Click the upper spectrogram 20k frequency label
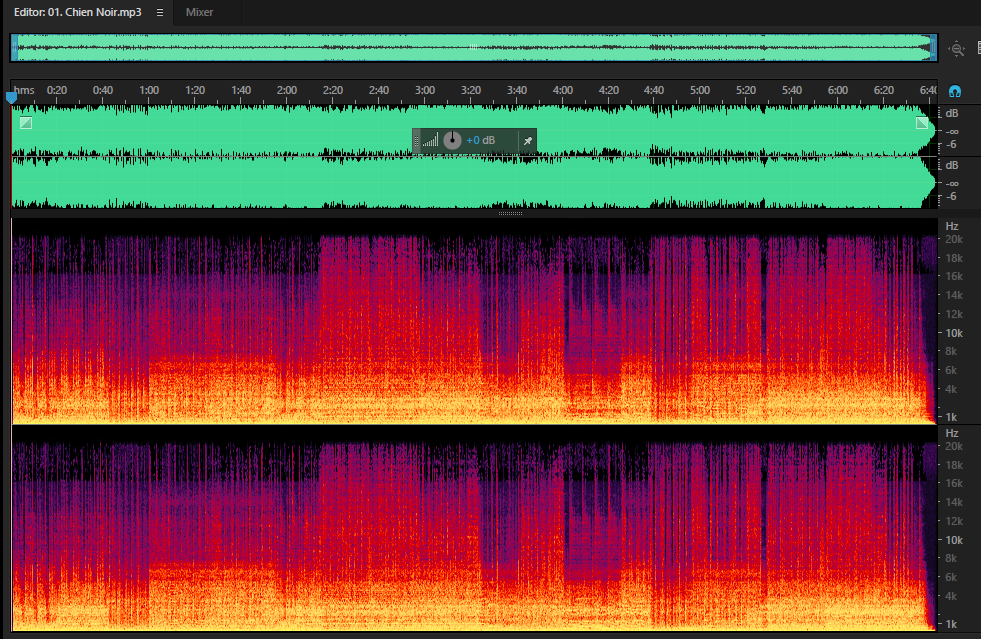The height and width of the screenshot is (639, 981). [954, 239]
